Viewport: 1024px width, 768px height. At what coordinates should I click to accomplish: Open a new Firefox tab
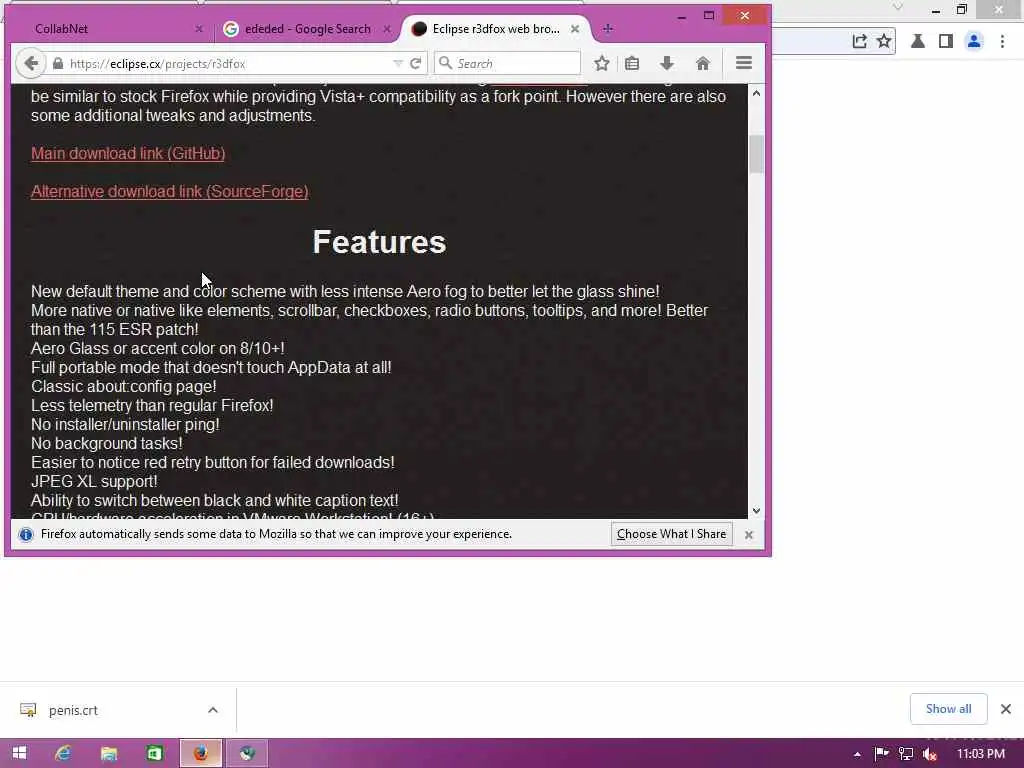(x=607, y=29)
